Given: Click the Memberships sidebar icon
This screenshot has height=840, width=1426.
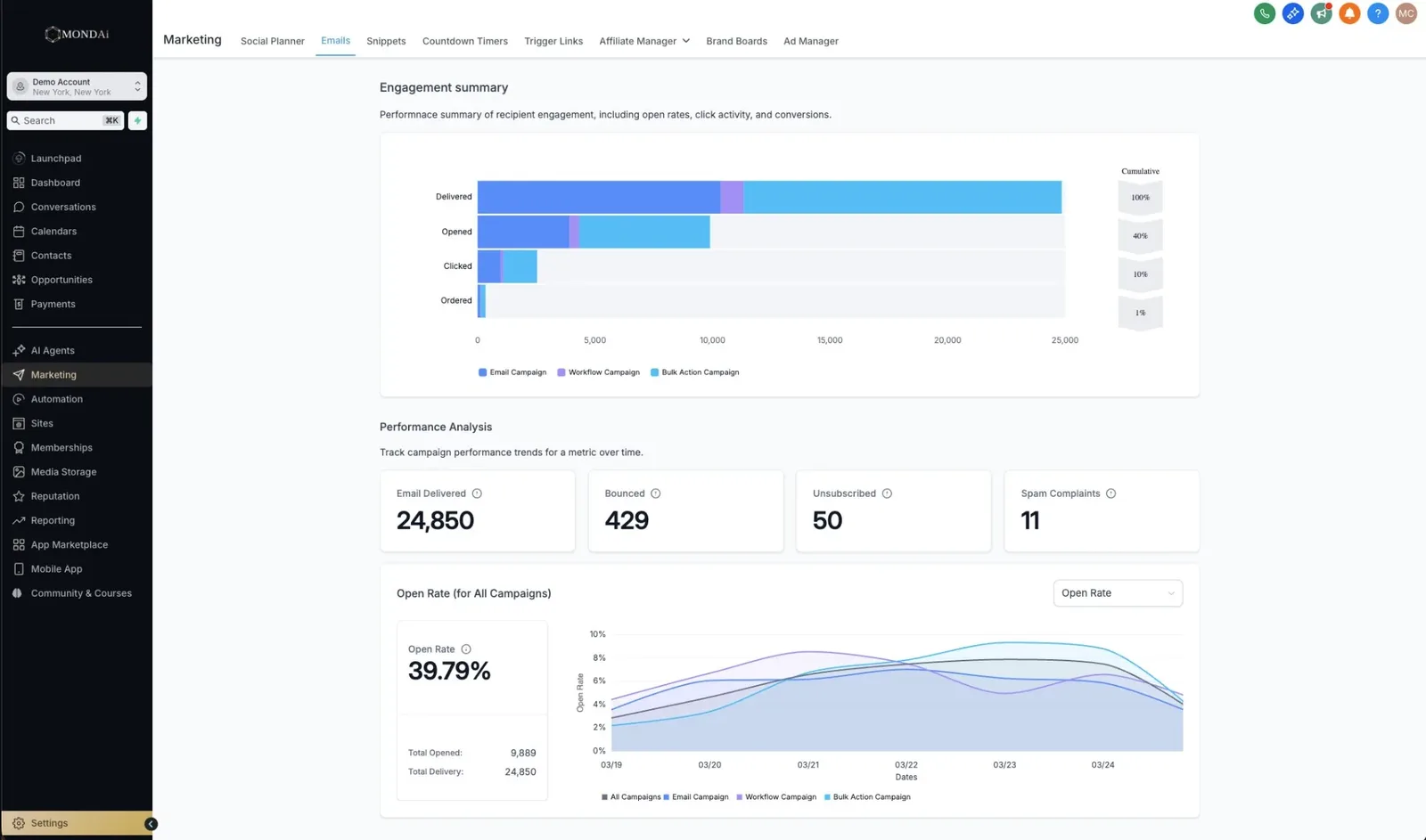Looking at the screenshot, I should pyautogui.click(x=19, y=447).
